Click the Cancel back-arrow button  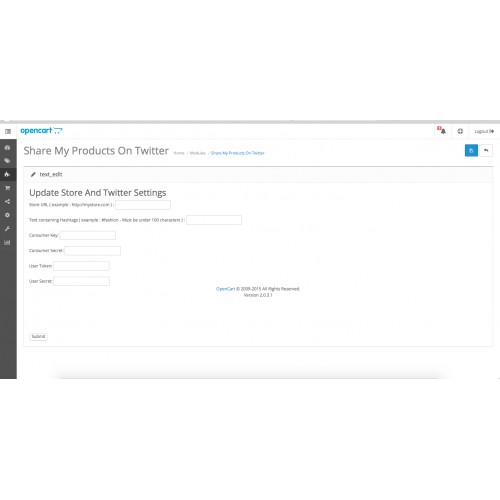coord(486,151)
